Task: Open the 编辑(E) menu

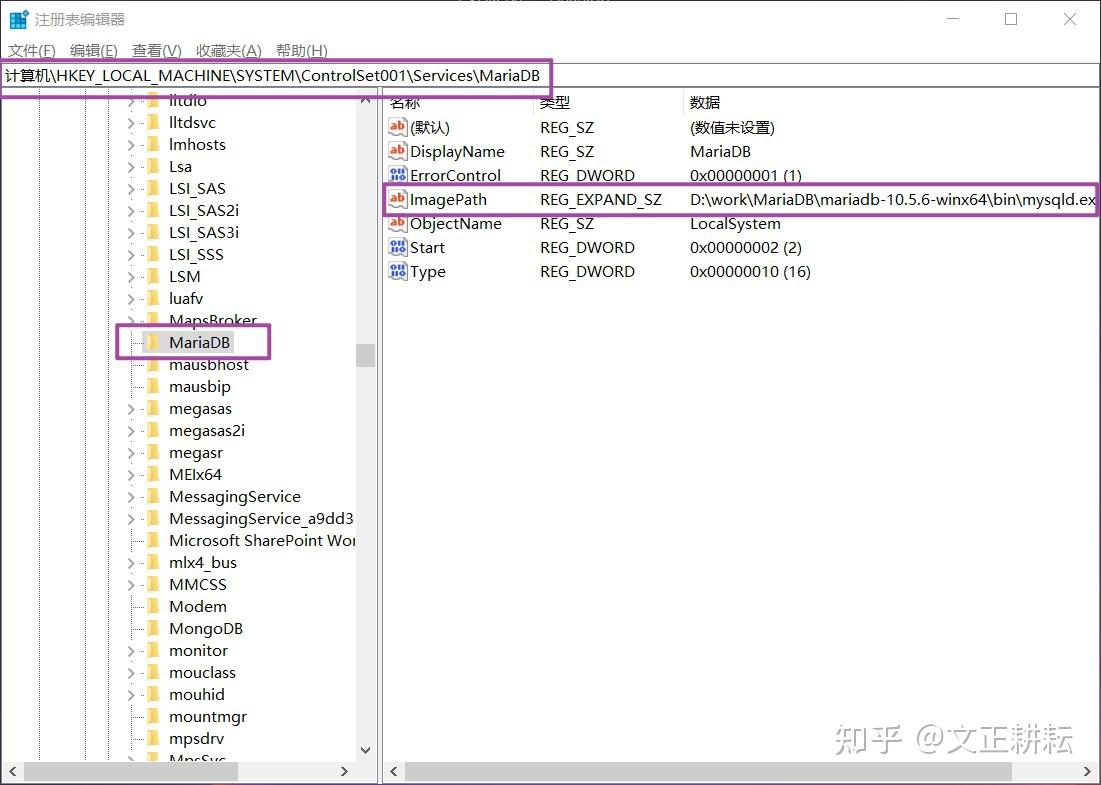Action: (x=93, y=51)
